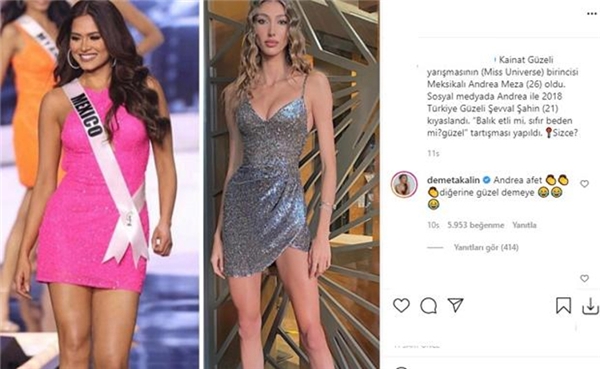
Task: Expand replies with Yanıtları gör (414)
Action: pos(486,247)
